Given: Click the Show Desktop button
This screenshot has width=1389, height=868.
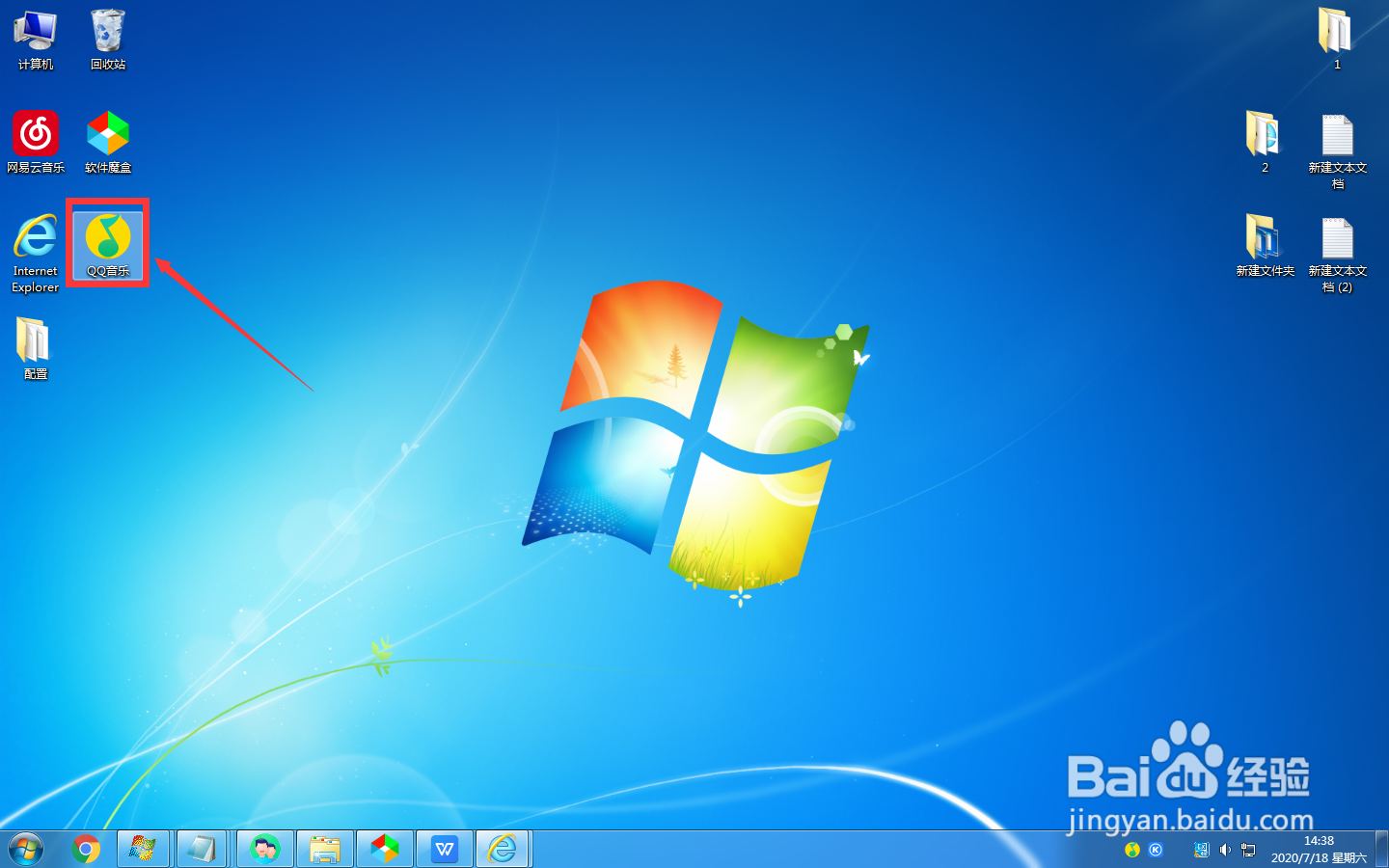Looking at the screenshot, I should 1381,850.
